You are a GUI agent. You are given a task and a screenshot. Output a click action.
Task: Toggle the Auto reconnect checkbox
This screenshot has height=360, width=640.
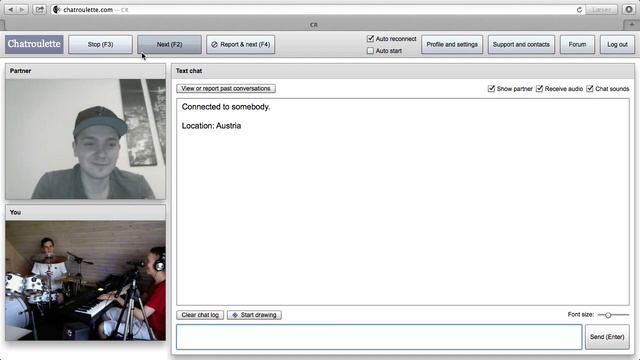click(370, 39)
